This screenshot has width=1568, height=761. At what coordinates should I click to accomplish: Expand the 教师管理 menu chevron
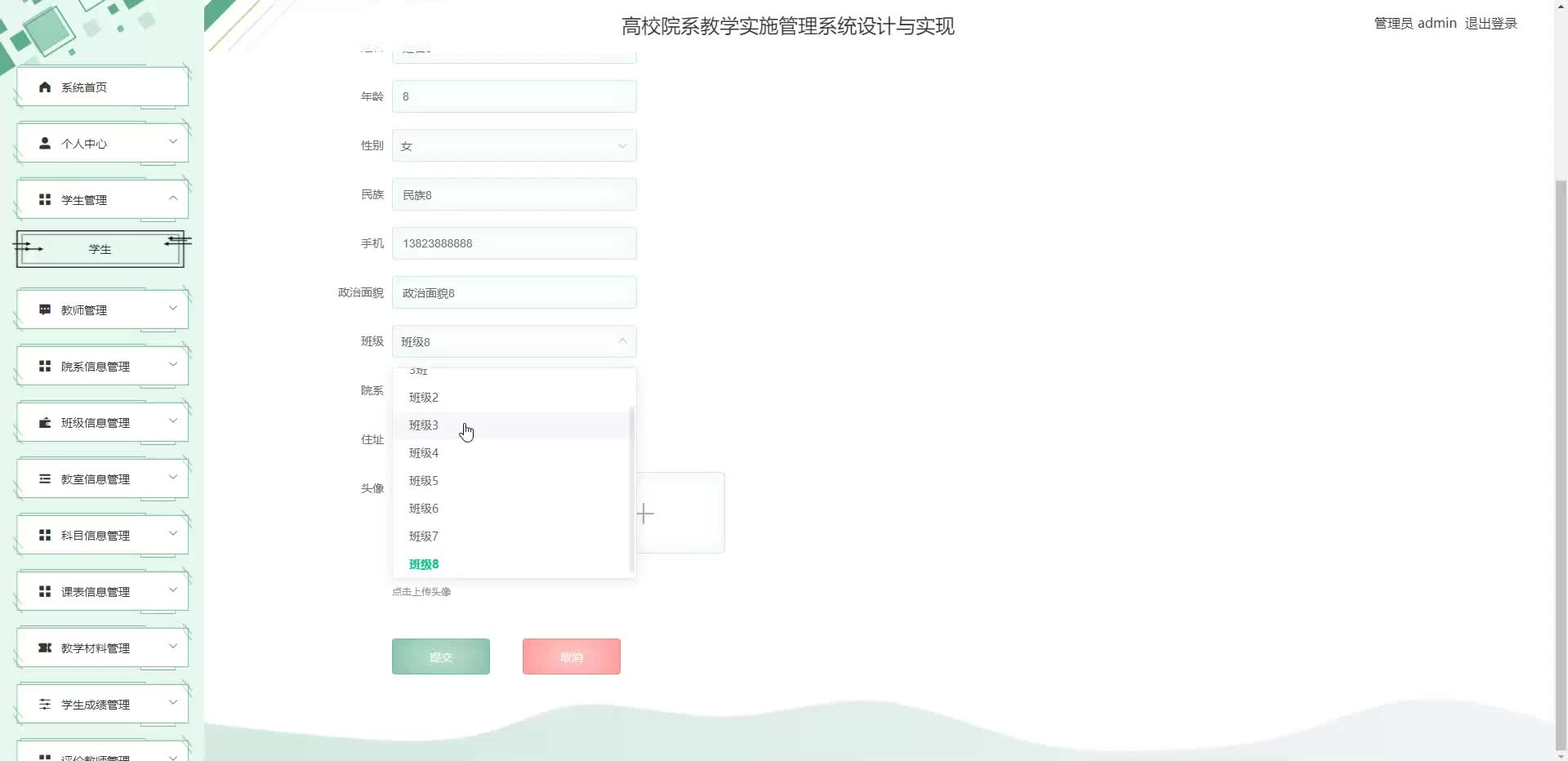(x=173, y=308)
